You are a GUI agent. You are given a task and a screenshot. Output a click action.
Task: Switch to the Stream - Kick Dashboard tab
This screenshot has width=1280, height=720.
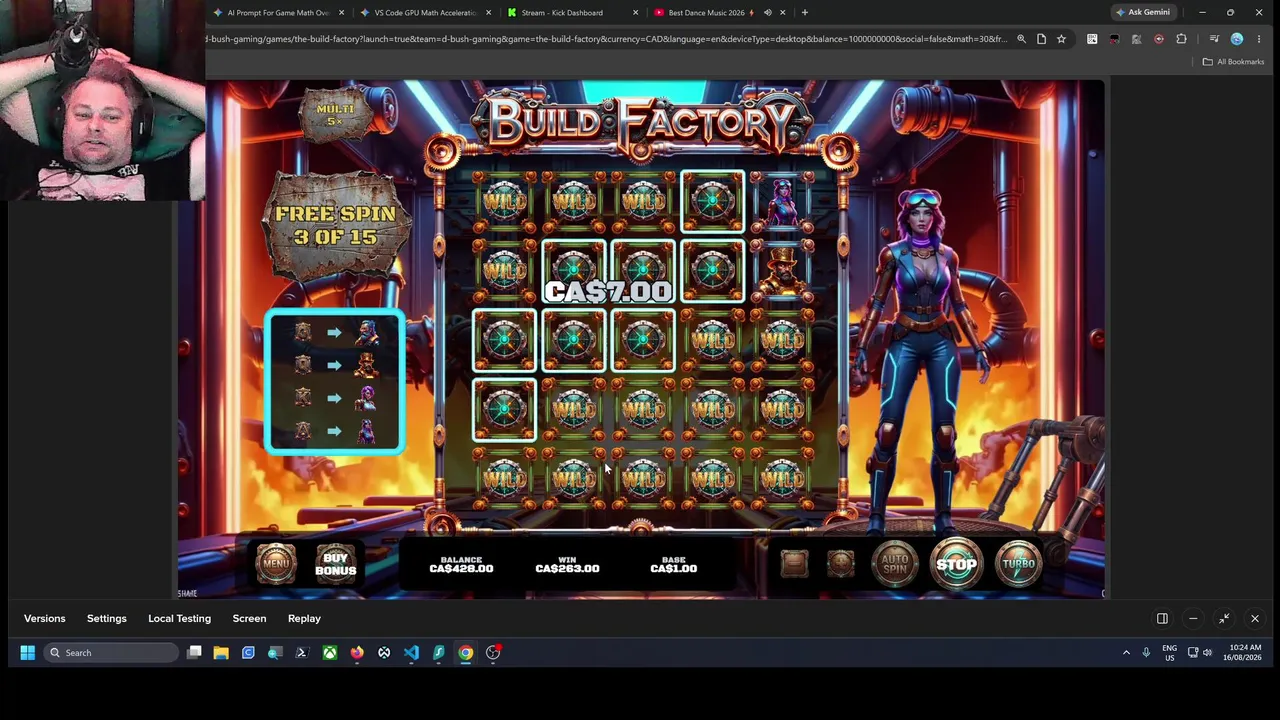tap(571, 13)
